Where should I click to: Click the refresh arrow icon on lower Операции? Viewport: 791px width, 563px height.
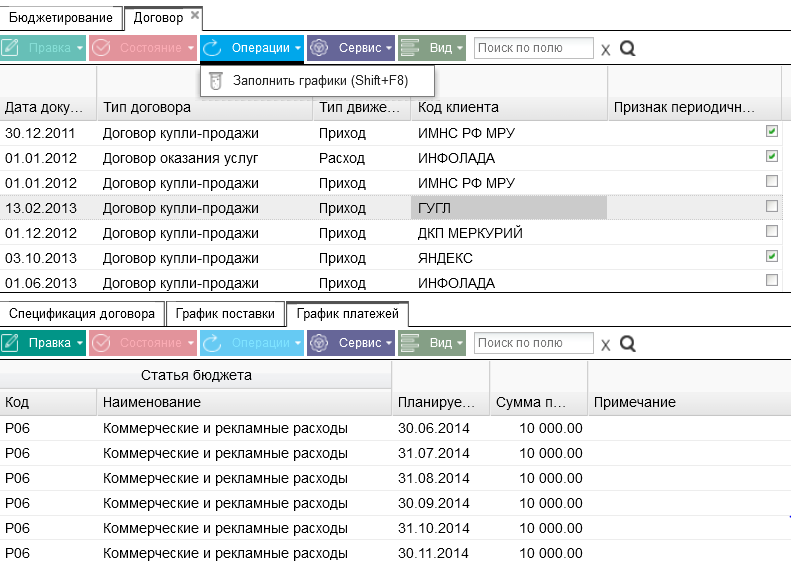212,343
